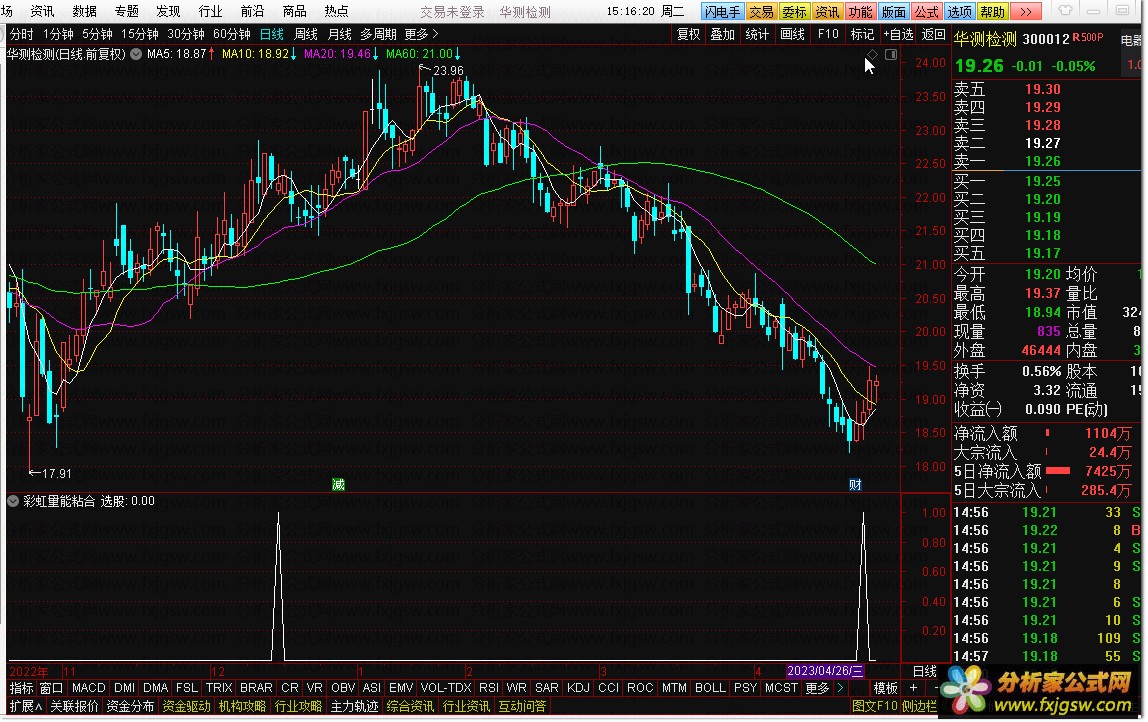The image size is (1148, 722).
Task: Open the 选项 options button
Action: click(x=959, y=12)
